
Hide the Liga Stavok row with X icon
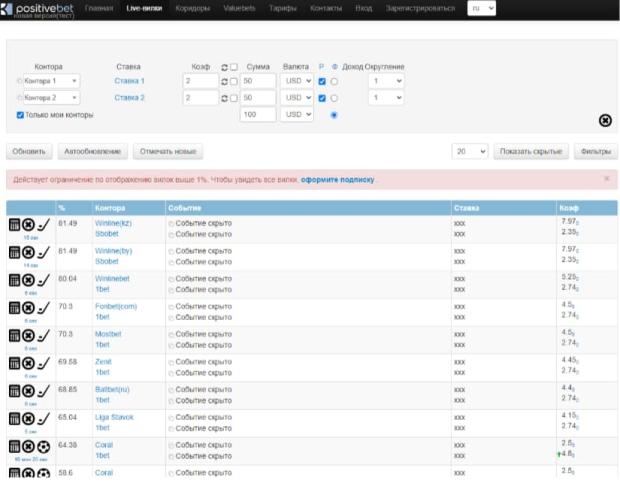coord(28,418)
